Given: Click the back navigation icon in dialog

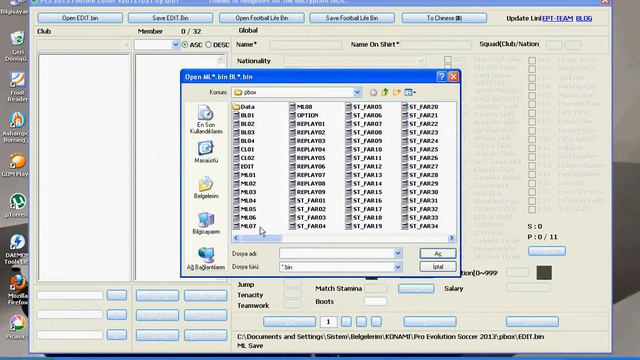Looking at the screenshot, I should tap(373, 93).
